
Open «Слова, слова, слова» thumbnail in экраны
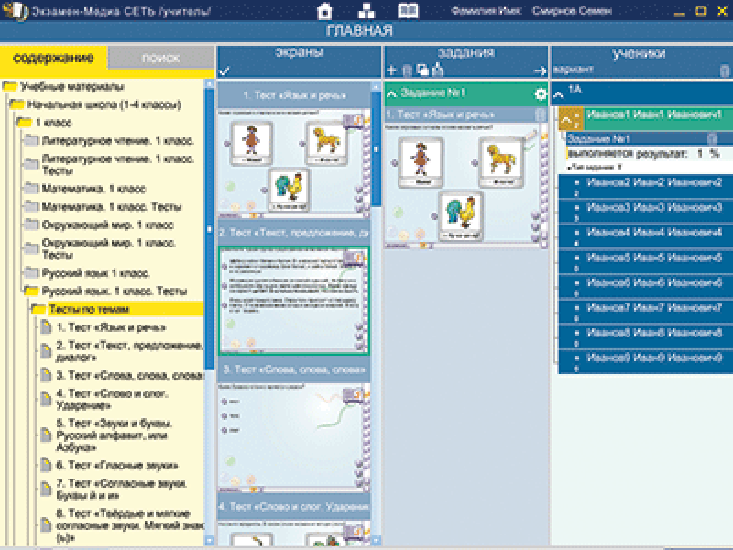click(294, 438)
